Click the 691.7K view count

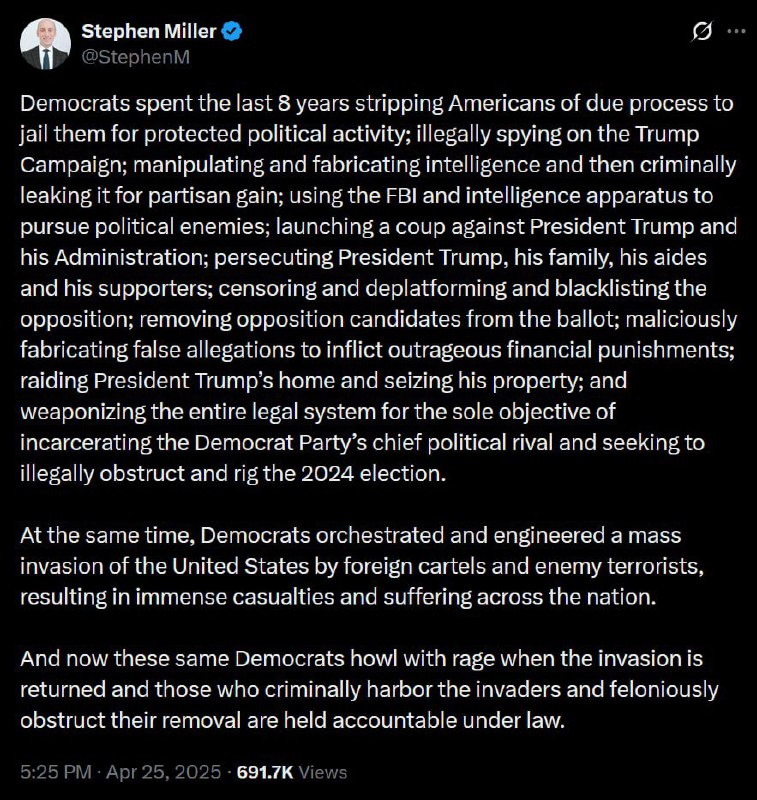pyautogui.click(x=265, y=772)
